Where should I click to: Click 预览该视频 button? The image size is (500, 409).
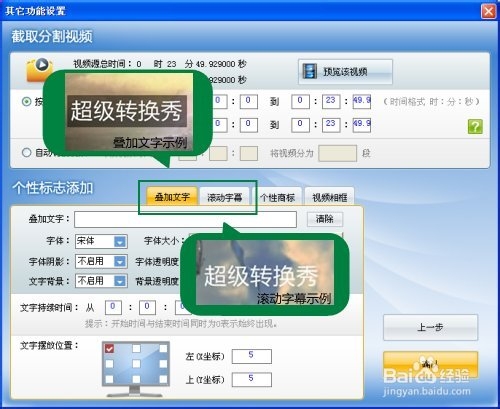(x=345, y=72)
